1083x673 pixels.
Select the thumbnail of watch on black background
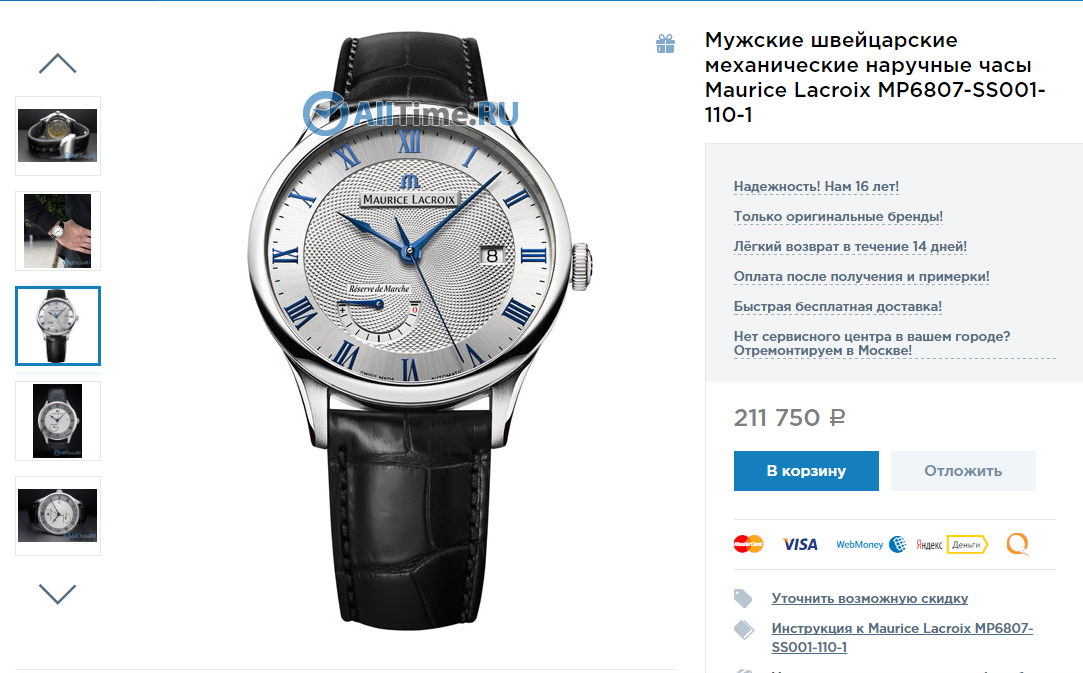[x=58, y=421]
